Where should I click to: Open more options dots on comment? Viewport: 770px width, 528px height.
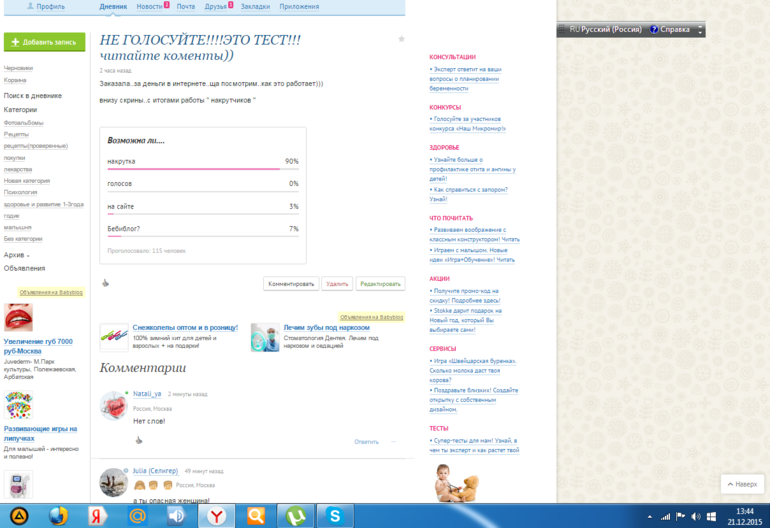click(x=393, y=442)
